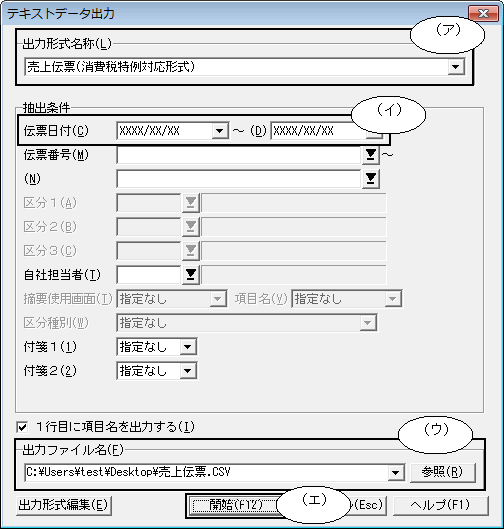Expand 付箋1 dropdown set to 指定なし

(x=188, y=346)
